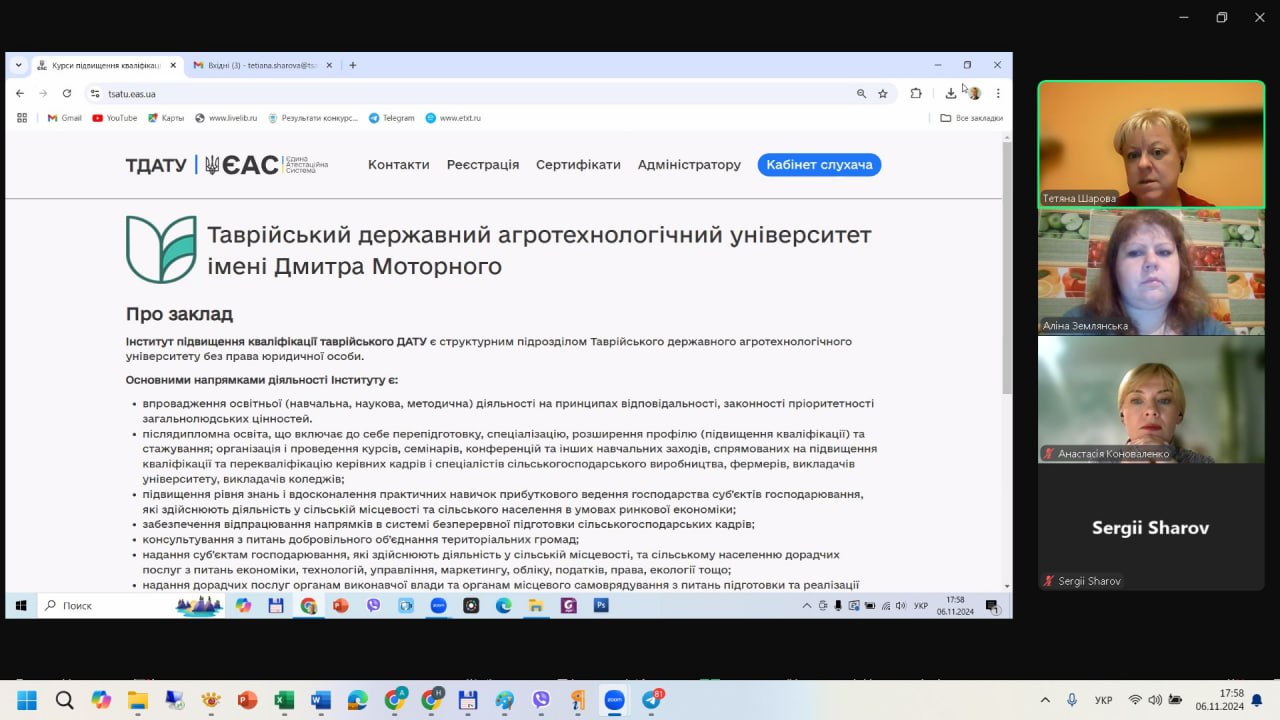
Task: Open File Explorer on the local taskbar
Action: click(138, 700)
